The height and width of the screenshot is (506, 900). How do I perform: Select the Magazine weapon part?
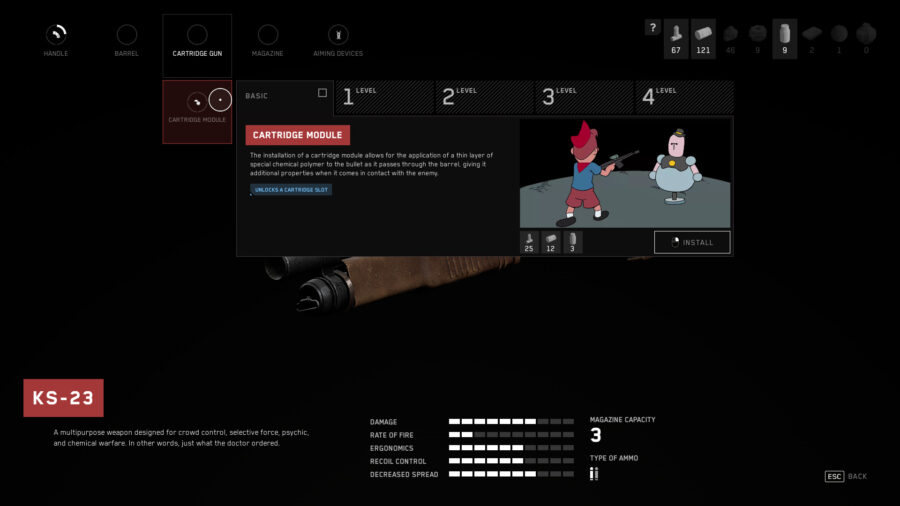pyautogui.click(x=267, y=41)
